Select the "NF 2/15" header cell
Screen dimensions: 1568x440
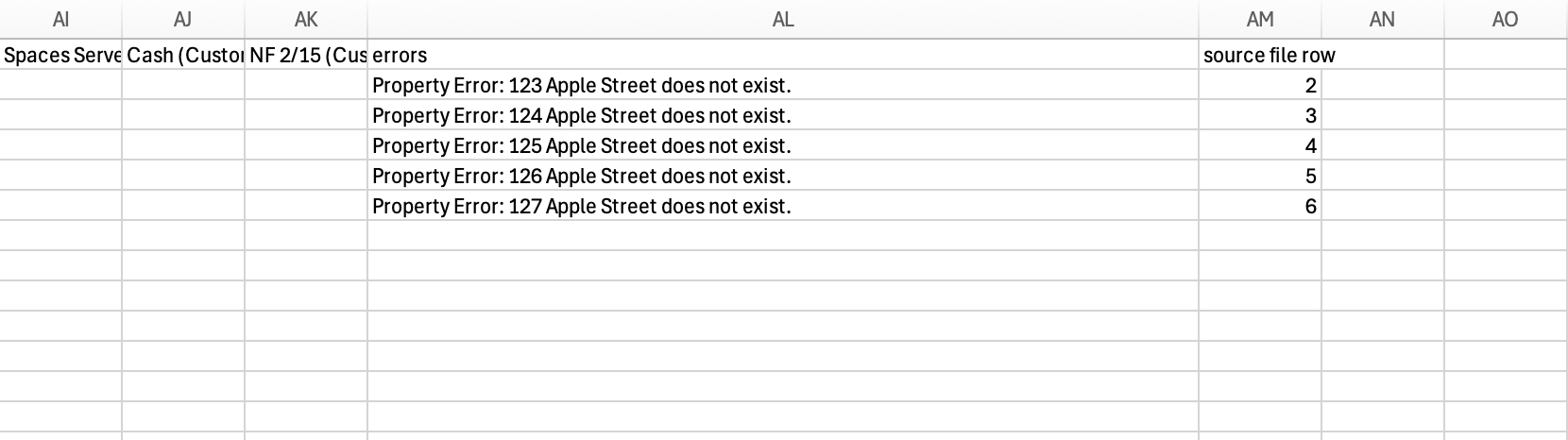[306, 55]
